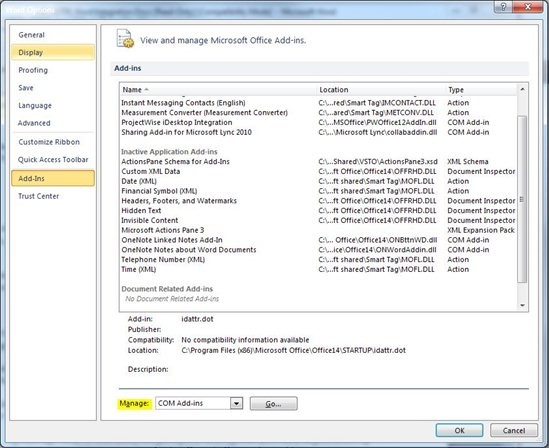Click the ActionsPane3.xsd location cell
This screenshot has width=549, height=448.
(x=378, y=162)
